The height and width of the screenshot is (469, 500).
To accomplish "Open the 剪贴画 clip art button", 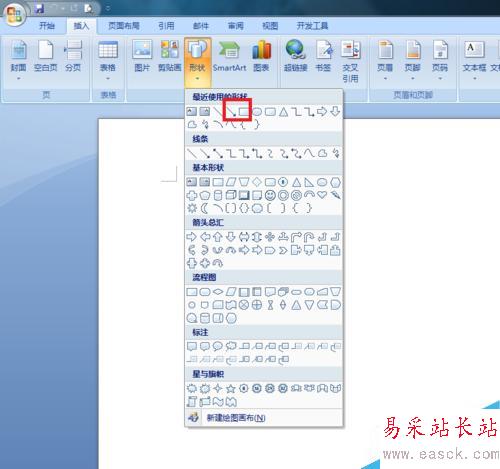I will pos(170,56).
